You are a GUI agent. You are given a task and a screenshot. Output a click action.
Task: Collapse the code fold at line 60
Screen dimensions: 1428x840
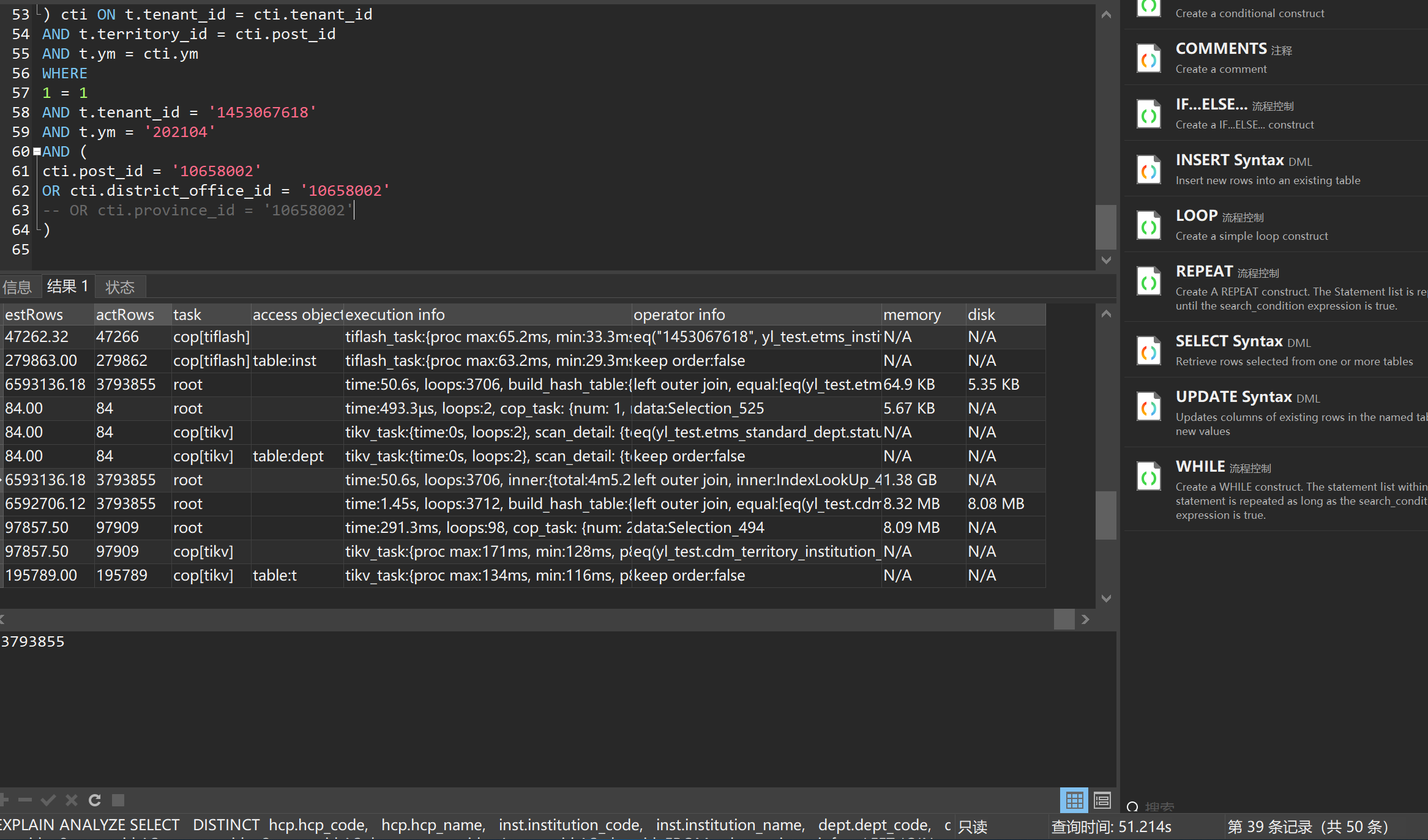[x=37, y=151]
